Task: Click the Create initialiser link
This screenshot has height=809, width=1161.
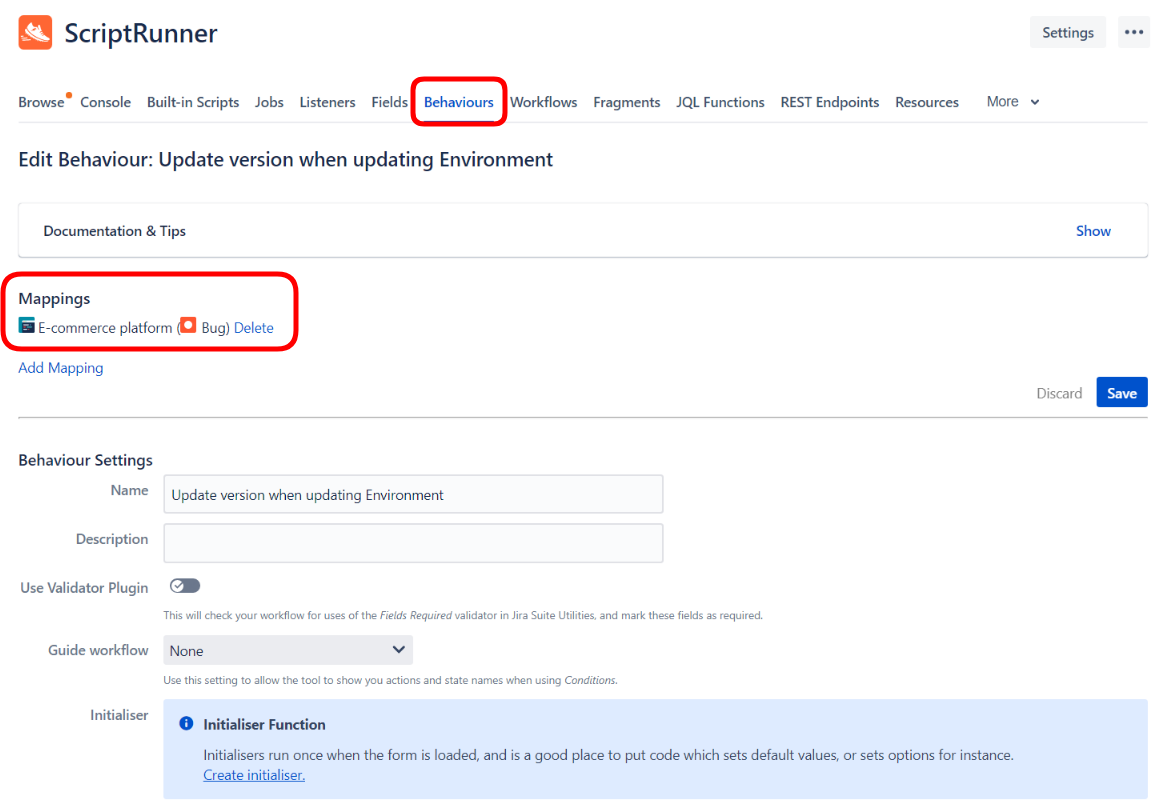Action: tap(254, 775)
